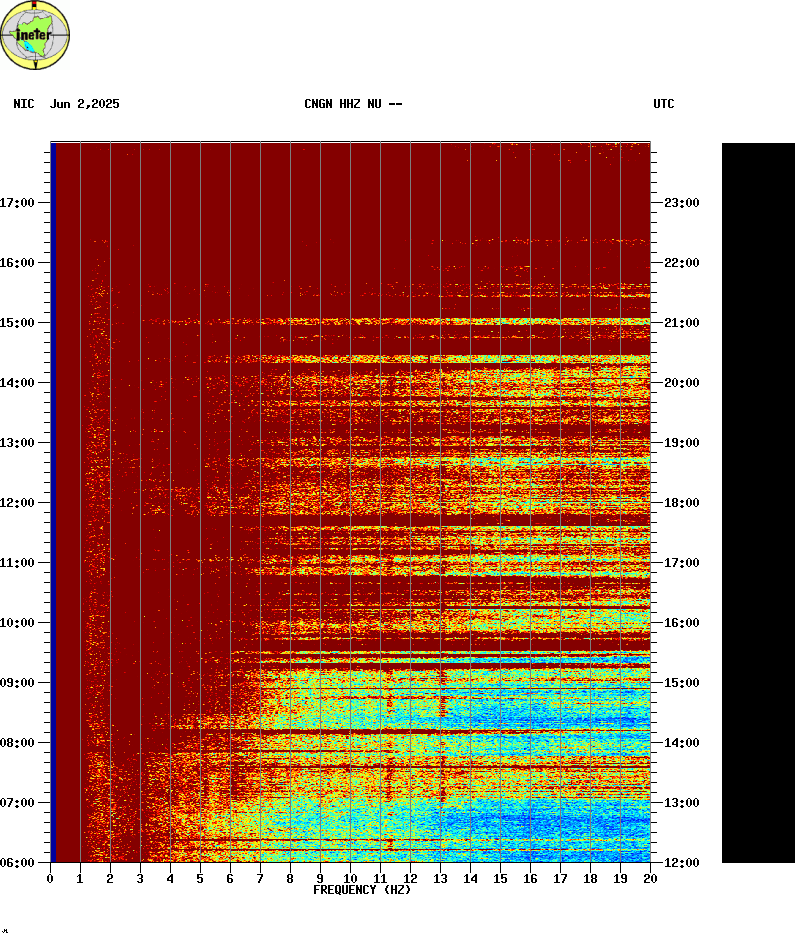Click the frequency tick '17'

[x=560, y=879]
